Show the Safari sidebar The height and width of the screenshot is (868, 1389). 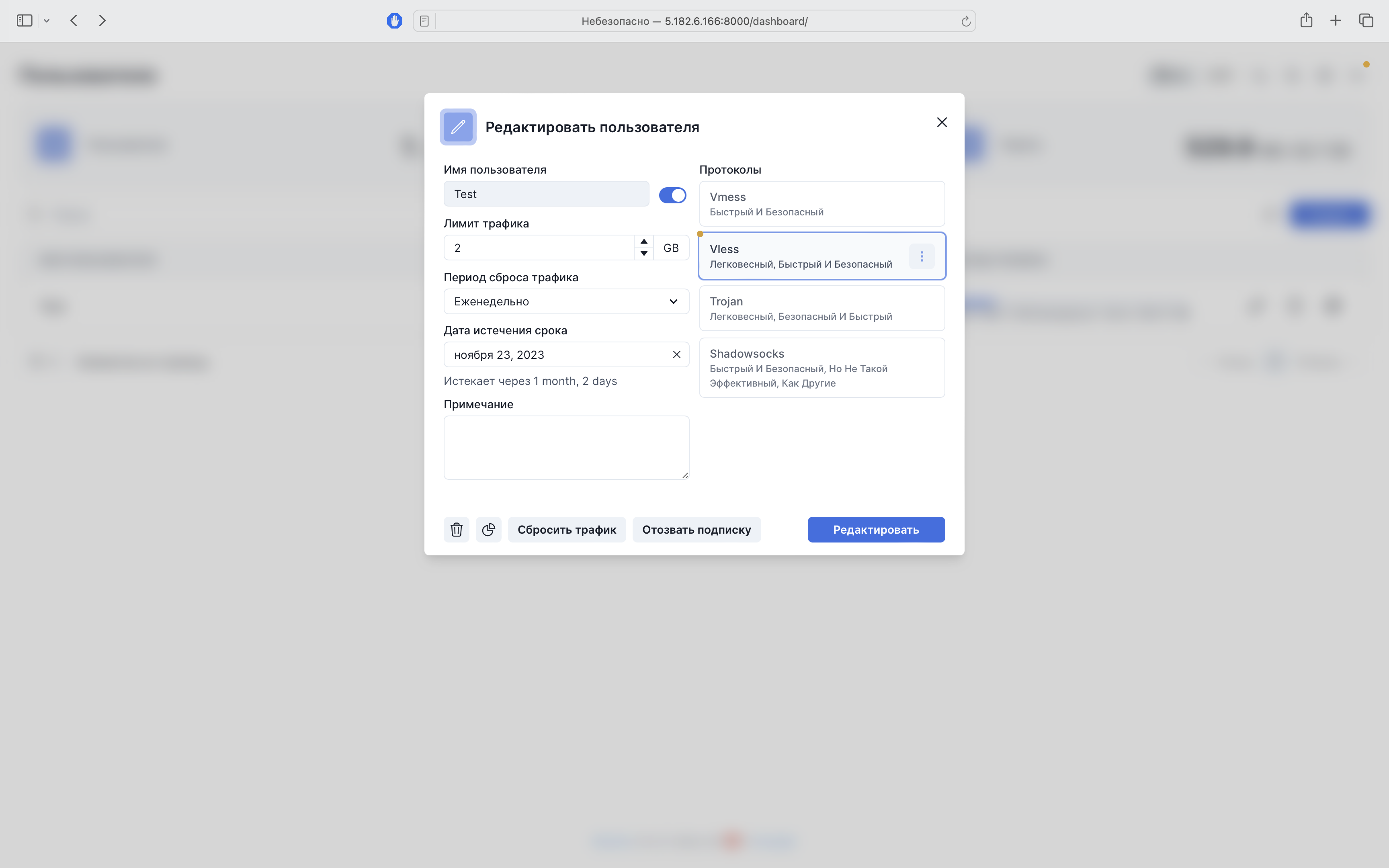[x=24, y=20]
